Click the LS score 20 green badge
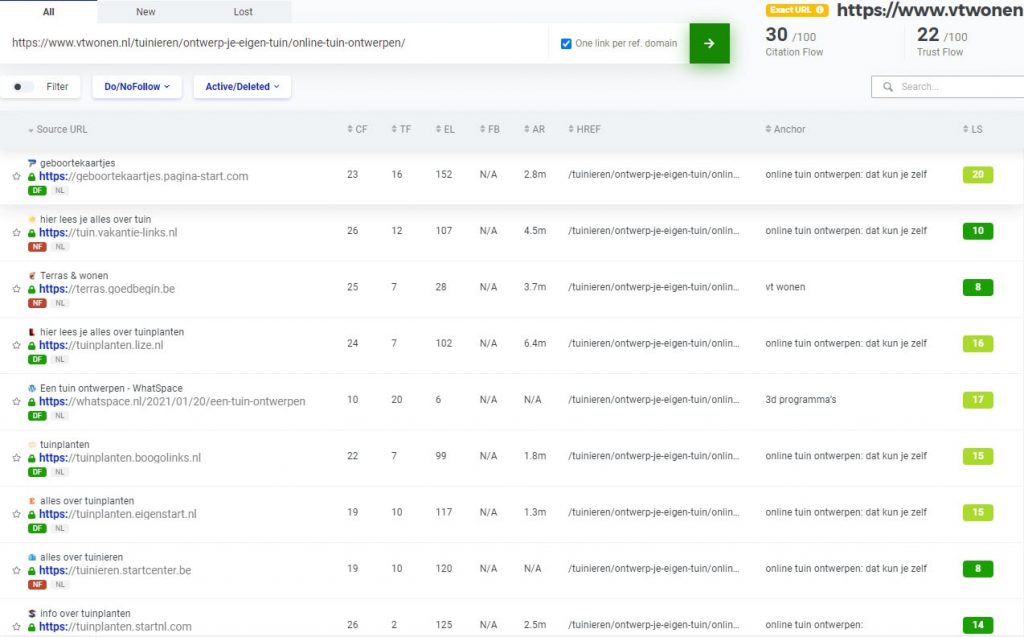 pyautogui.click(x=977, y=175)
